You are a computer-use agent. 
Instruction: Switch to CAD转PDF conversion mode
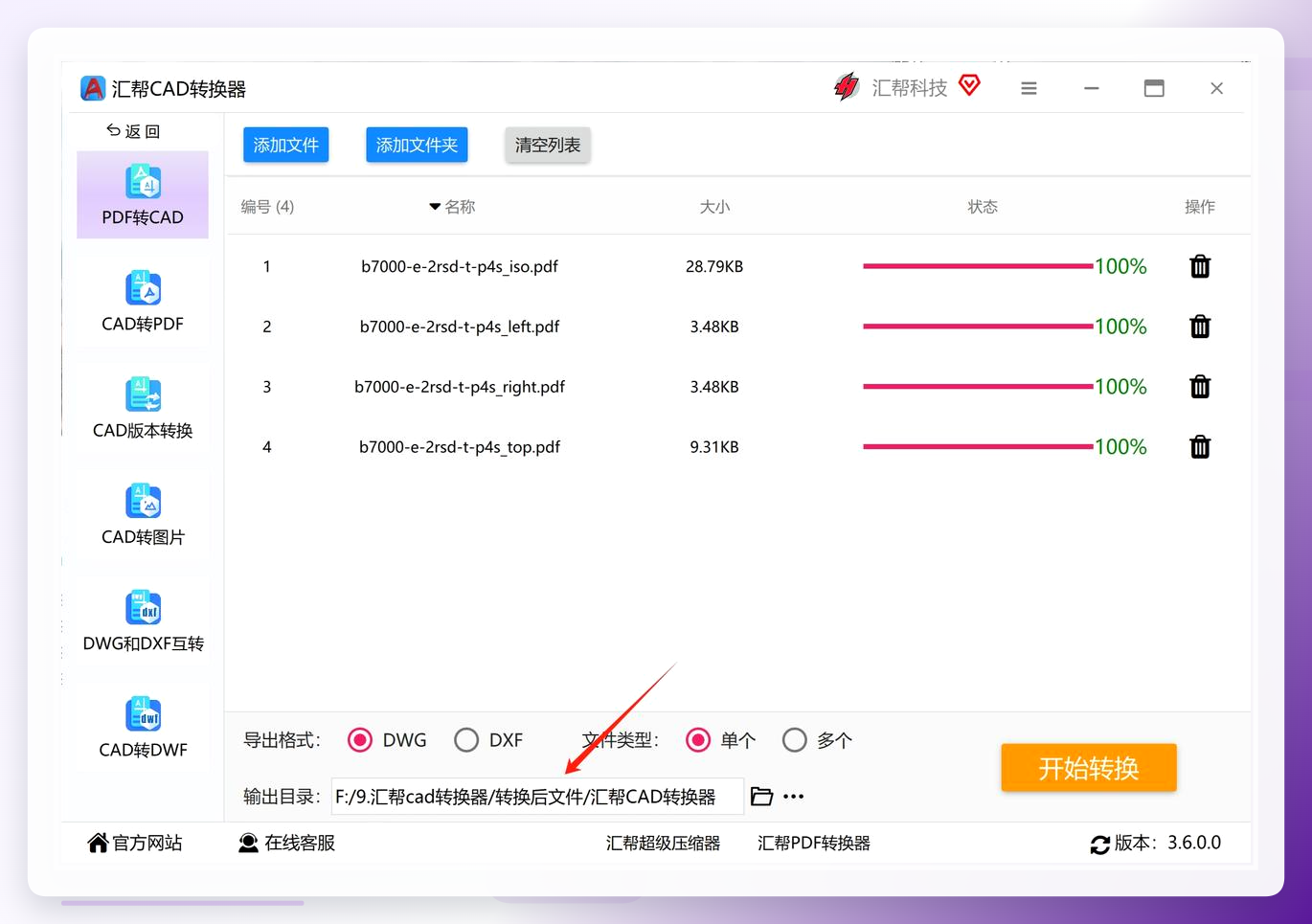tap(143, 302)
